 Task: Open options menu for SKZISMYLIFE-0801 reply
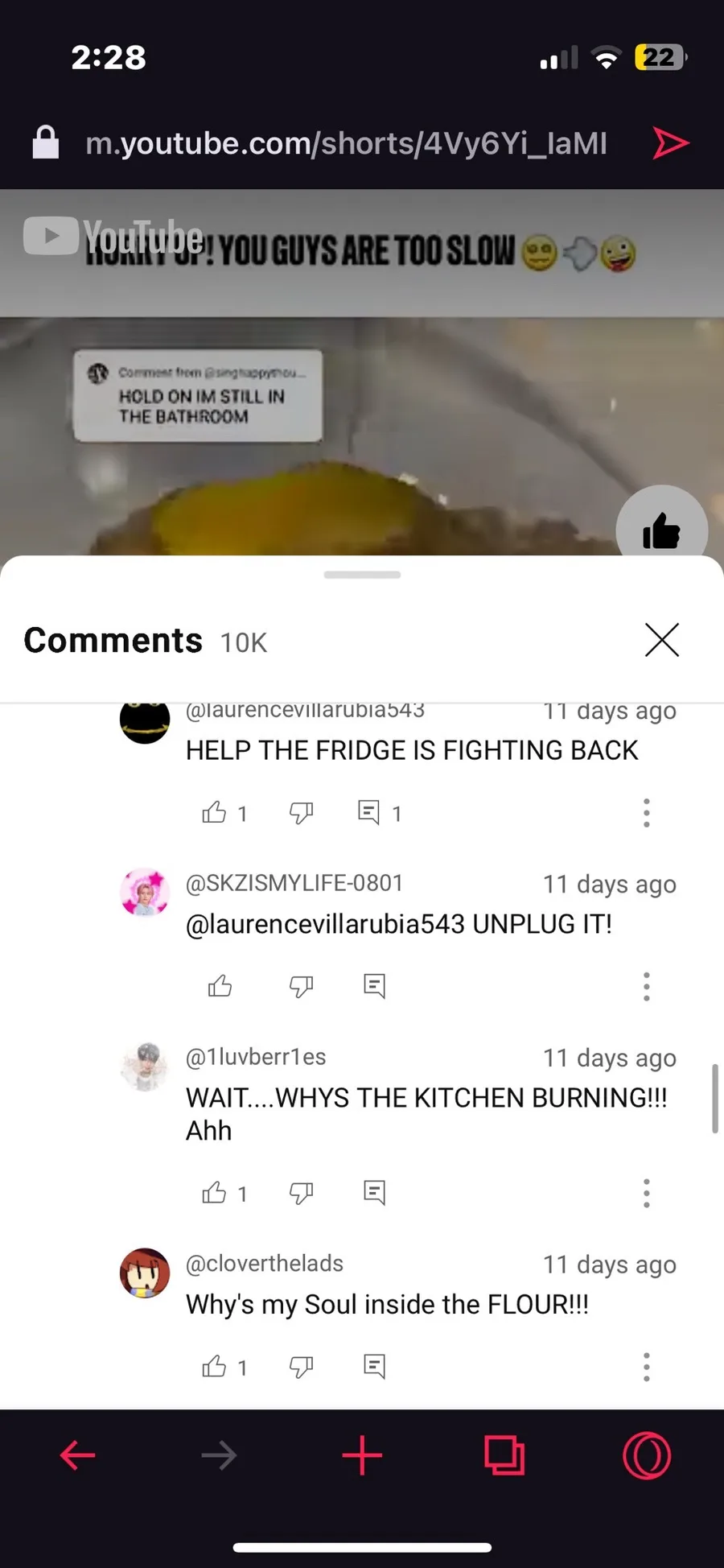646,986
